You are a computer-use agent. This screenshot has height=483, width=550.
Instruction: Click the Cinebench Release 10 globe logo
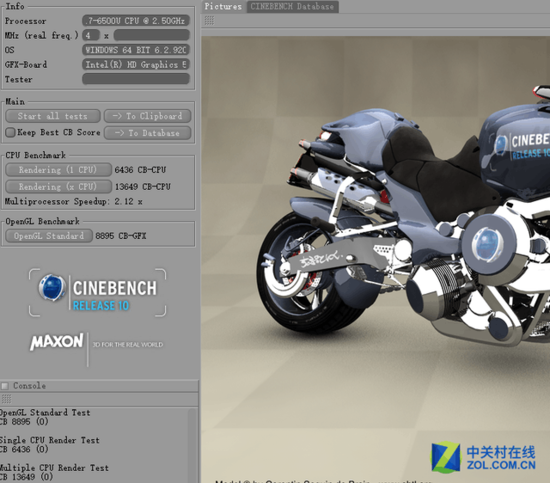(x=52, y=288)
